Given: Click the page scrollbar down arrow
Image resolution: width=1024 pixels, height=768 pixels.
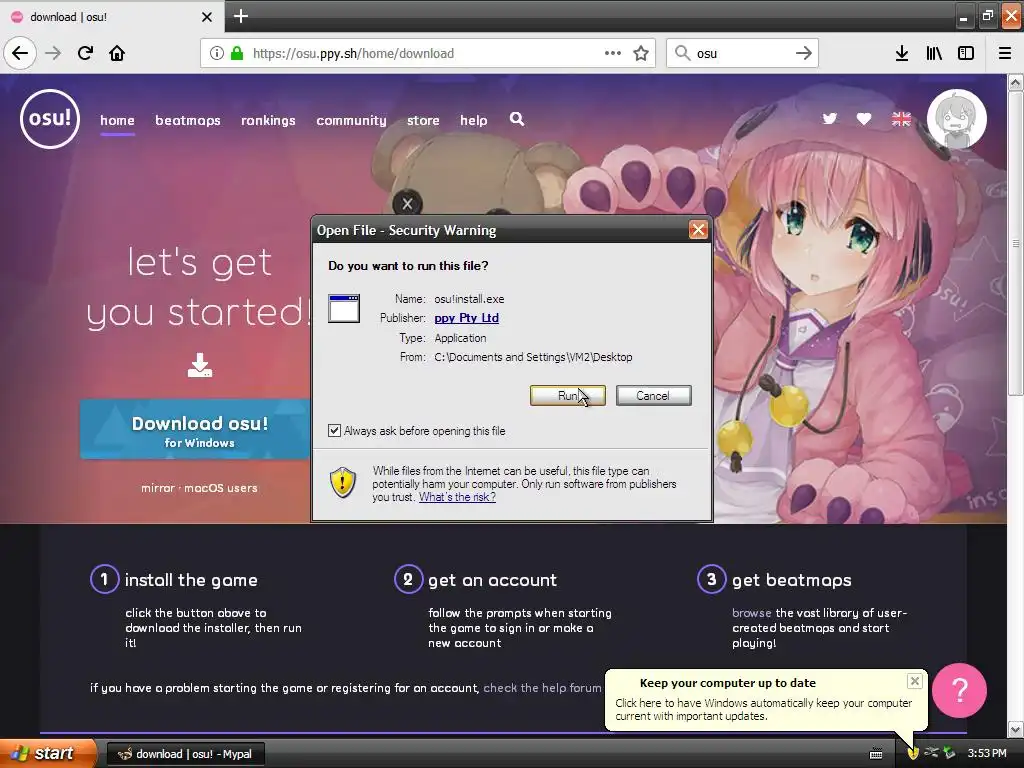Looking at the screenshot, I should coord(1015,729).
